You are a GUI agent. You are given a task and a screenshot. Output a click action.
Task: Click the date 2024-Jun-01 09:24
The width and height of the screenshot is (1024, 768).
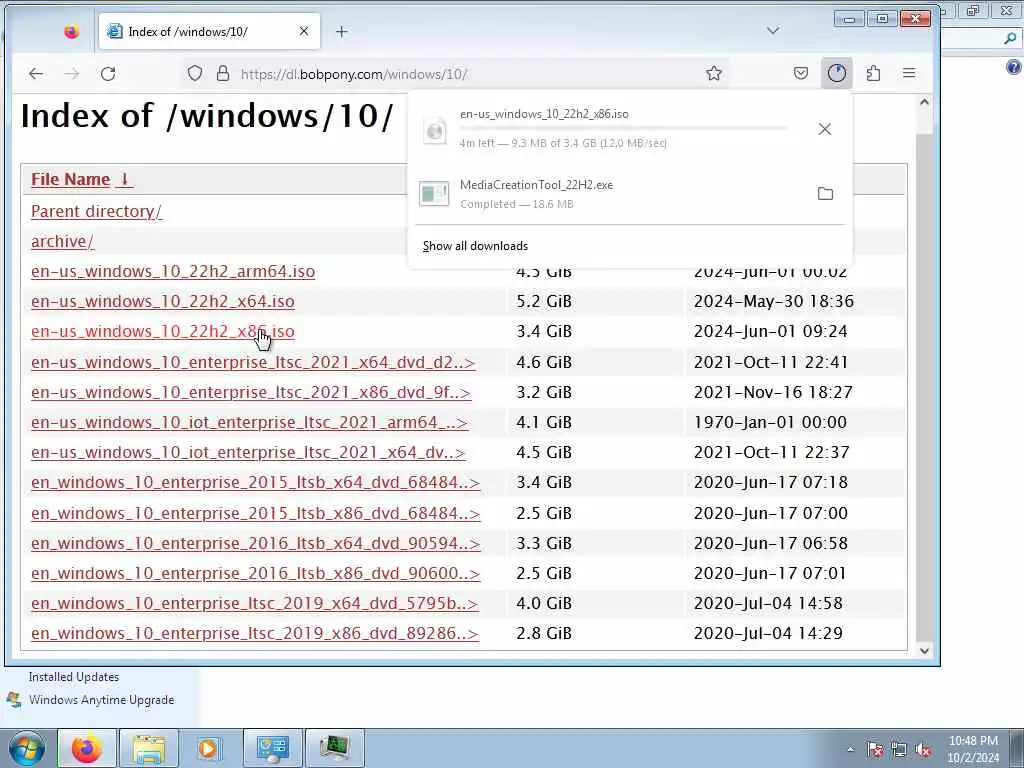[771, 332]
